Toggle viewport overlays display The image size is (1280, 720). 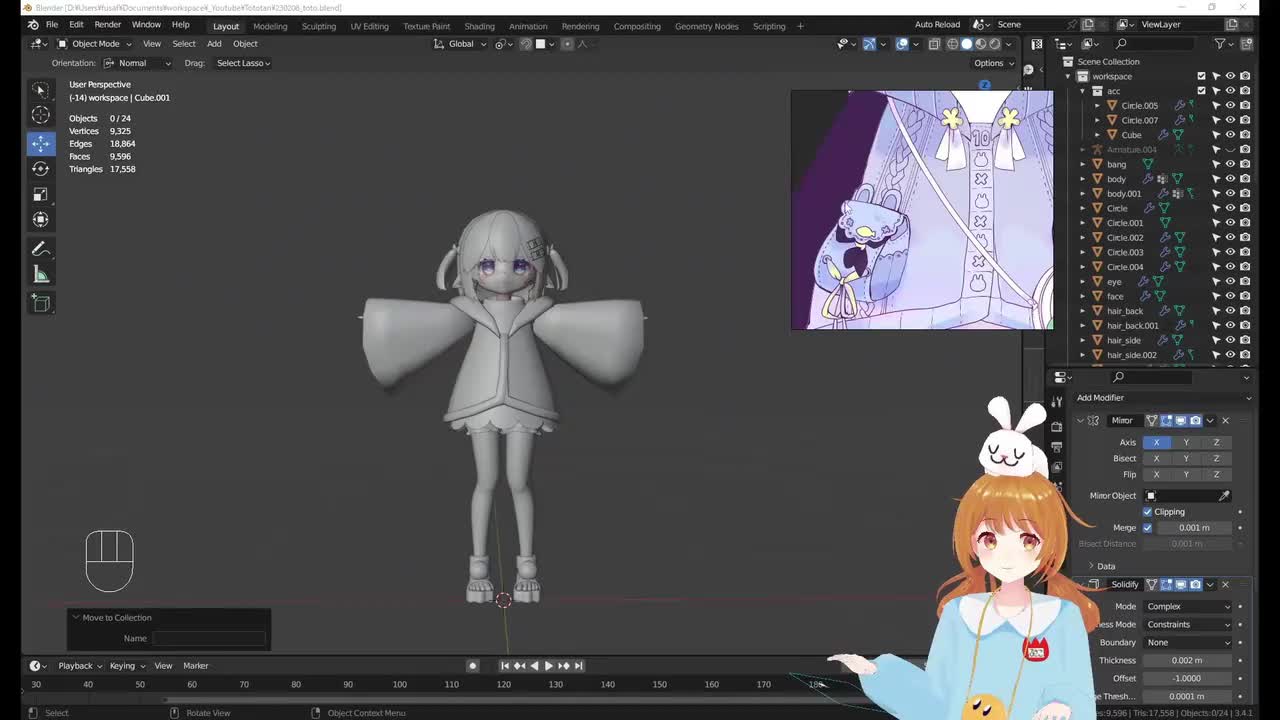[x=902, y=44]
